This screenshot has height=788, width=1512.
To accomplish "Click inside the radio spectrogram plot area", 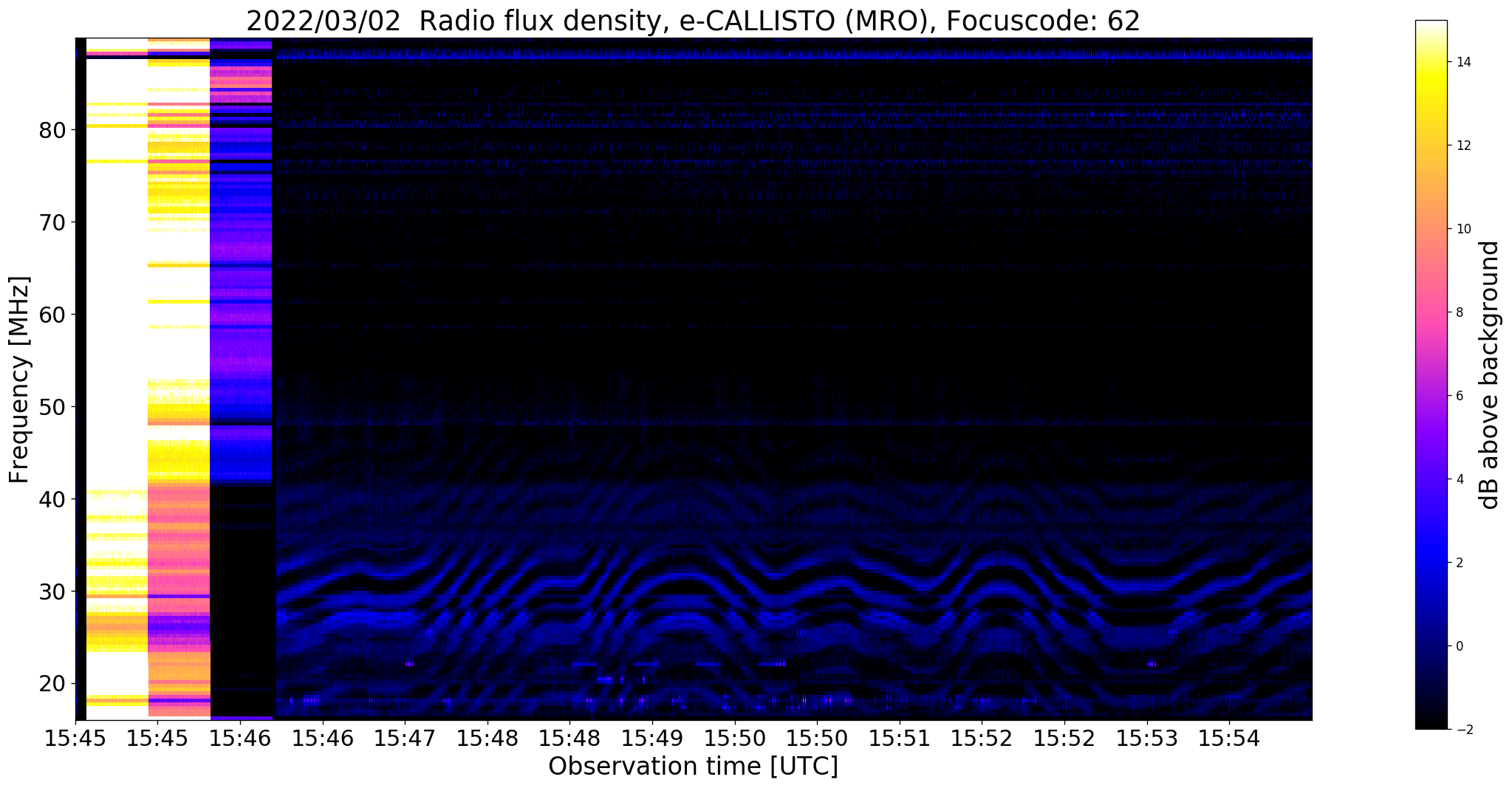I will (694, 378).
